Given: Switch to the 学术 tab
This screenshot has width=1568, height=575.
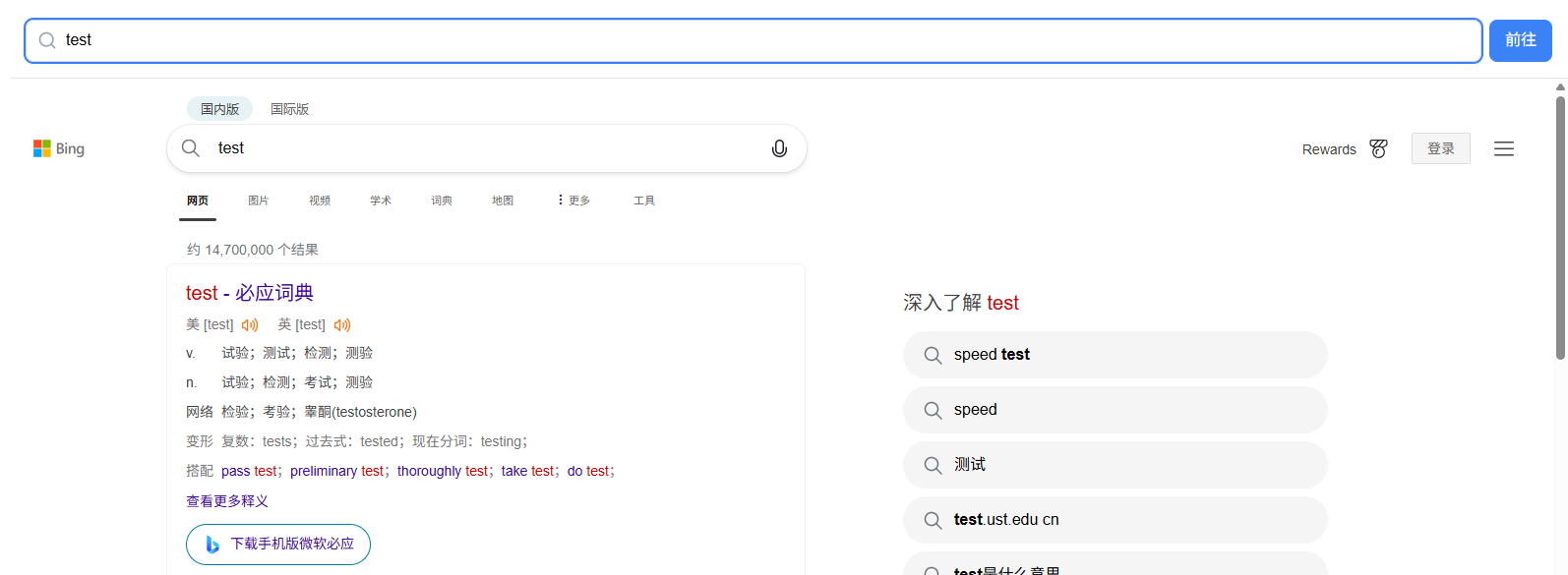Looking at the screenshot, I should pos(381,201).
